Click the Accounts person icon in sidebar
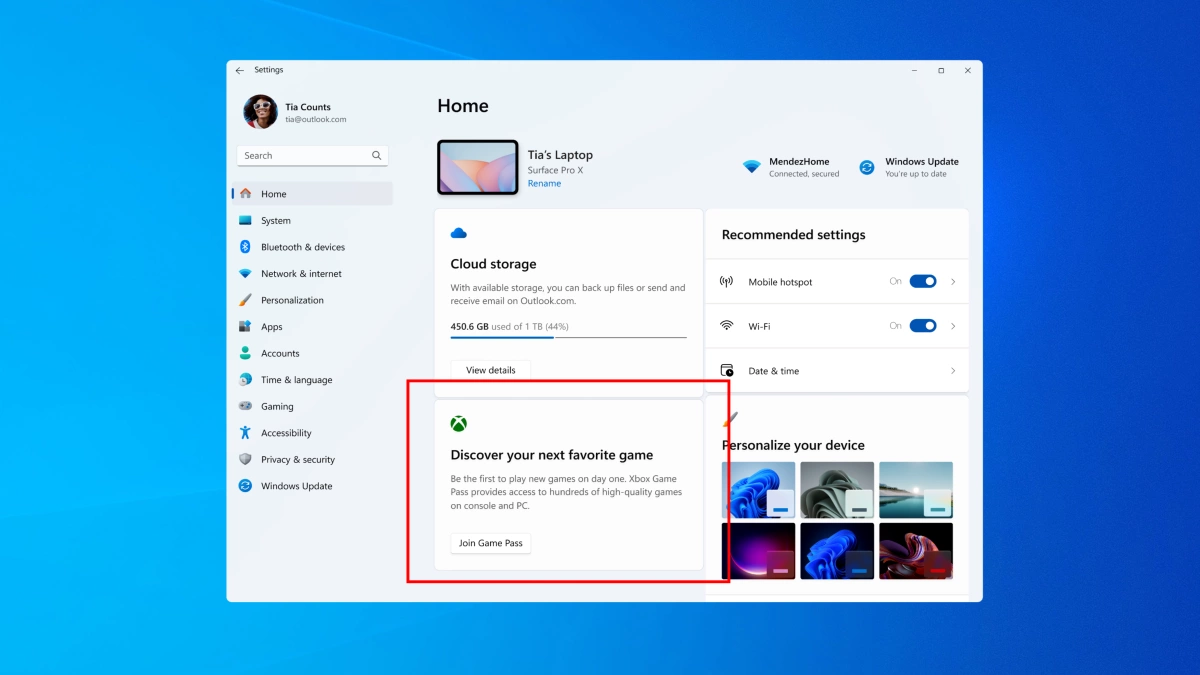Screen dimensions: 1200x675 click(x=245, y=353)
